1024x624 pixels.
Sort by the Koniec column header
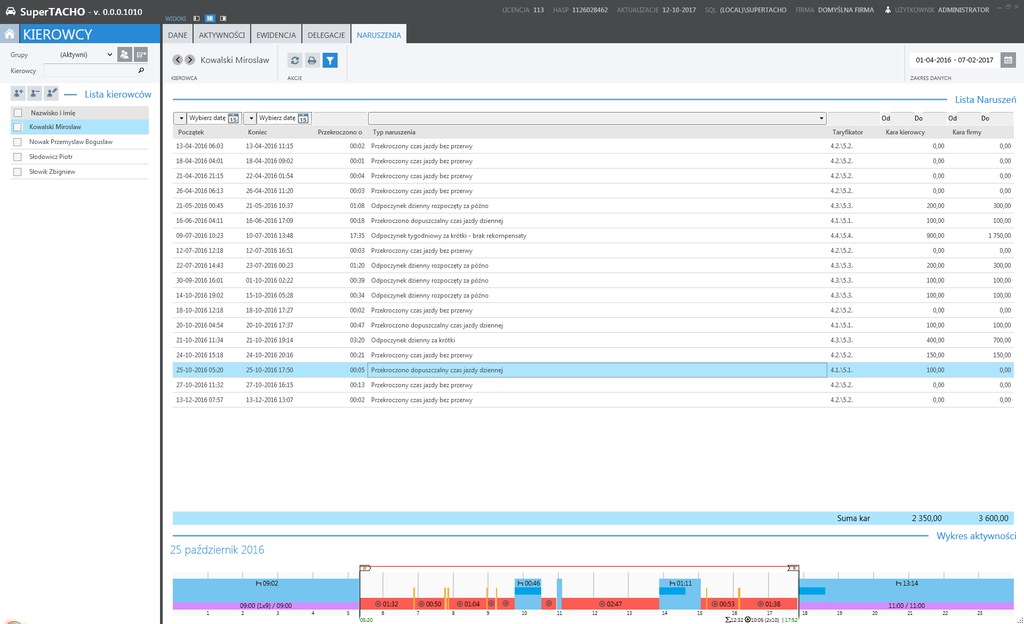coord(257,133)
